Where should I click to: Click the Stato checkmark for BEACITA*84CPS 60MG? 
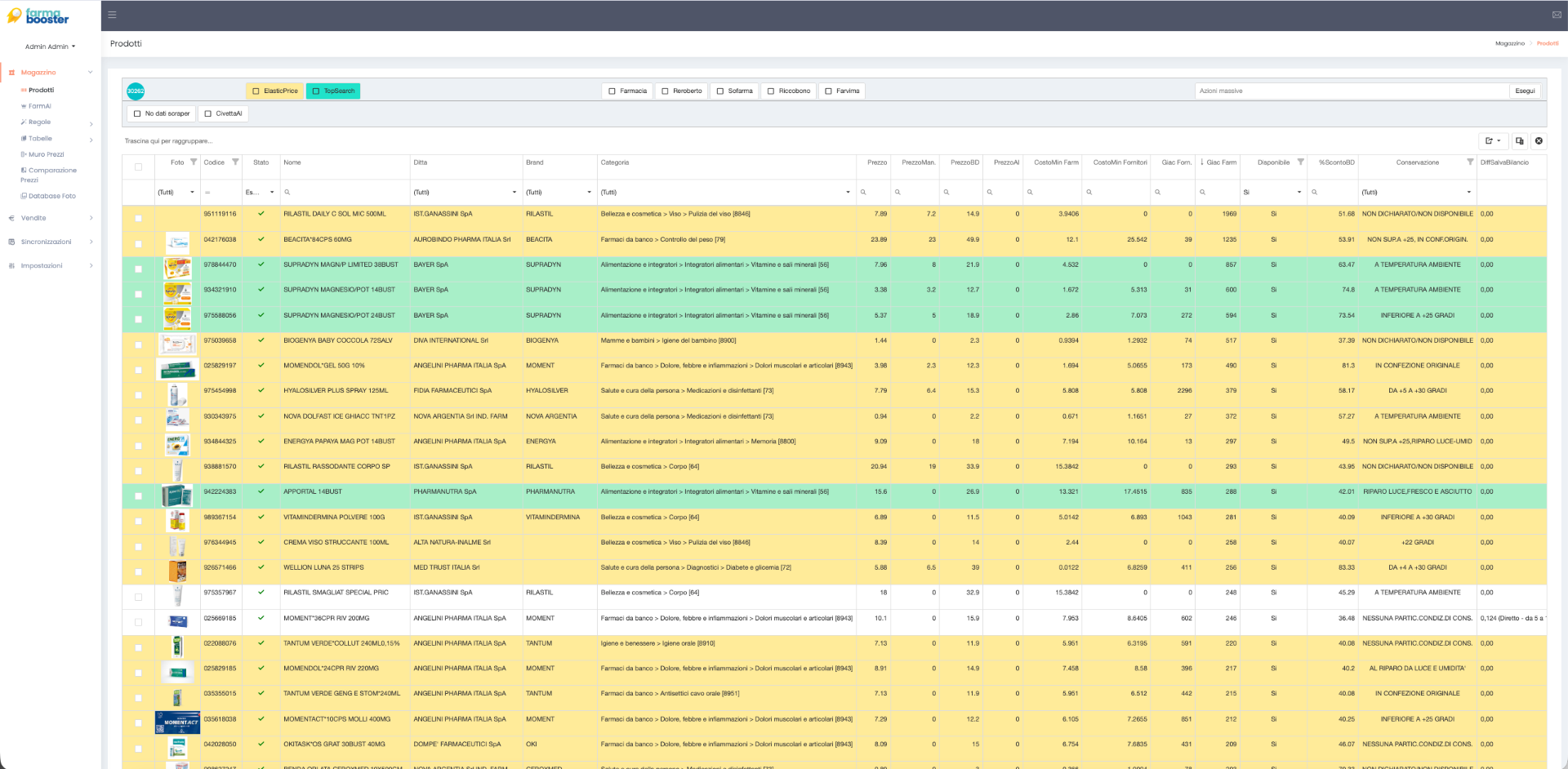click(x=261, y=239)
